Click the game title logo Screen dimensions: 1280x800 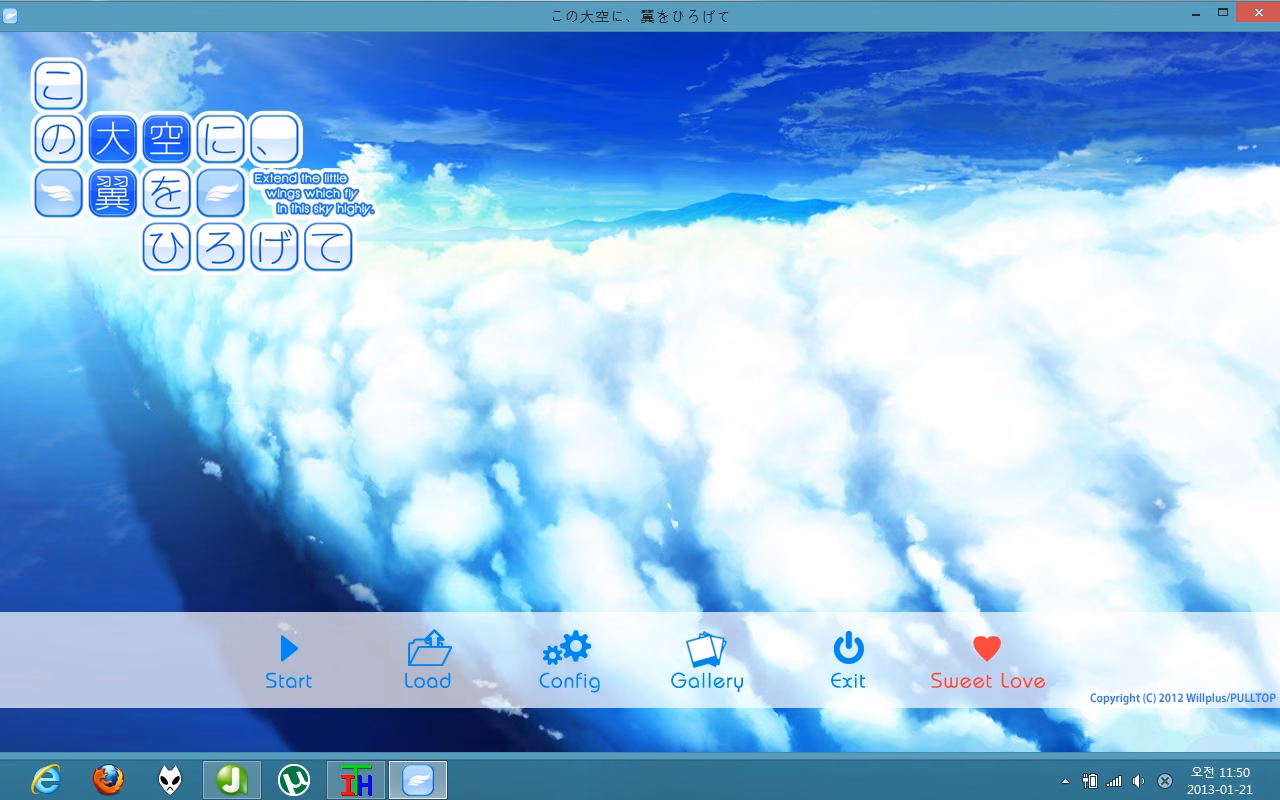point(193,166)
